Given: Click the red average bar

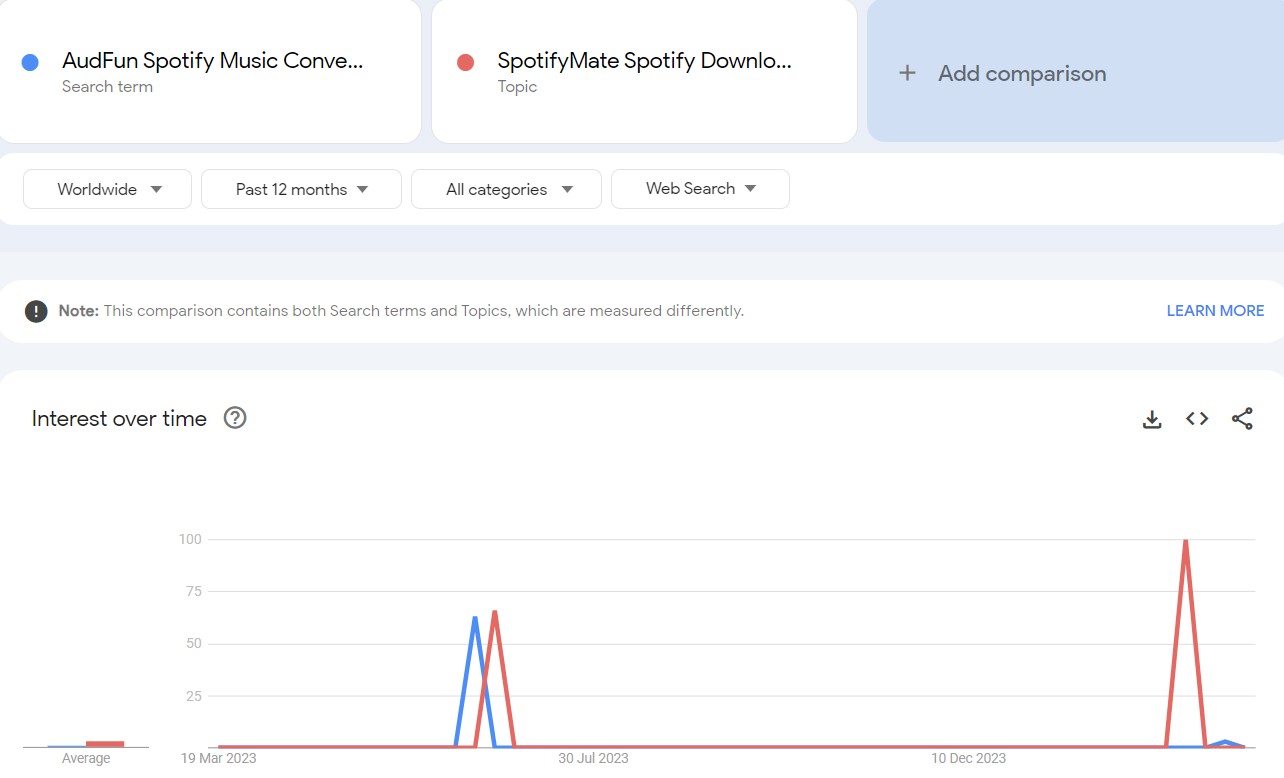Looking at the screenshot, I should 105,744.
